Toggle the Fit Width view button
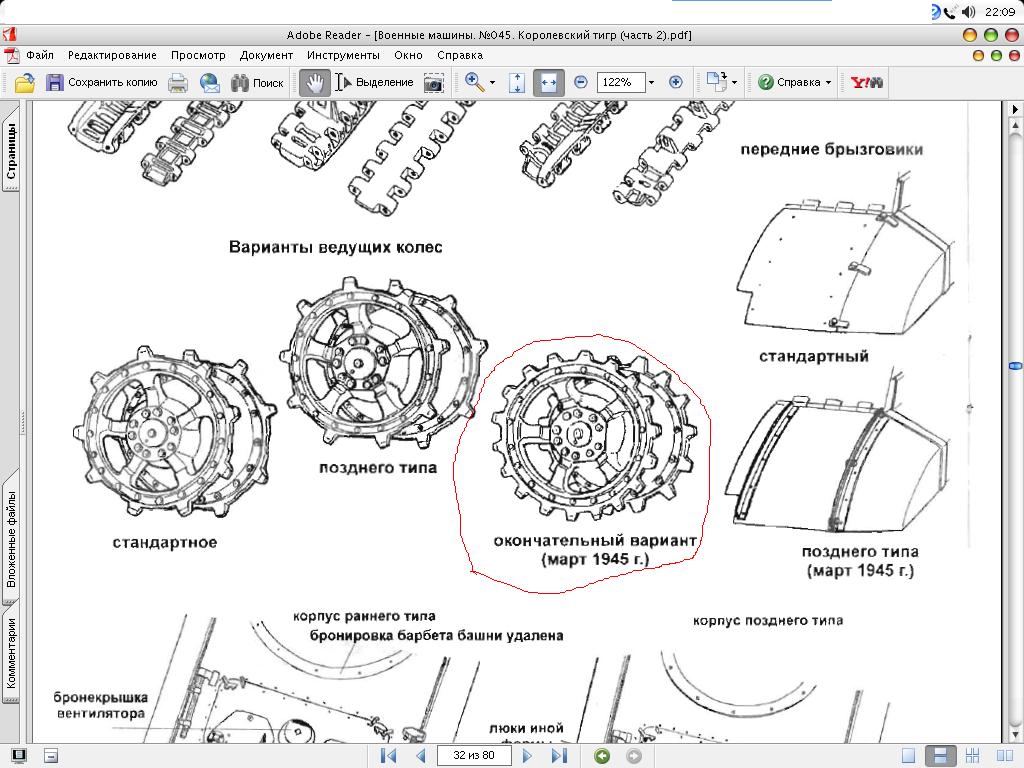This screenshot has width=1024, height=768. coord(549,83)
